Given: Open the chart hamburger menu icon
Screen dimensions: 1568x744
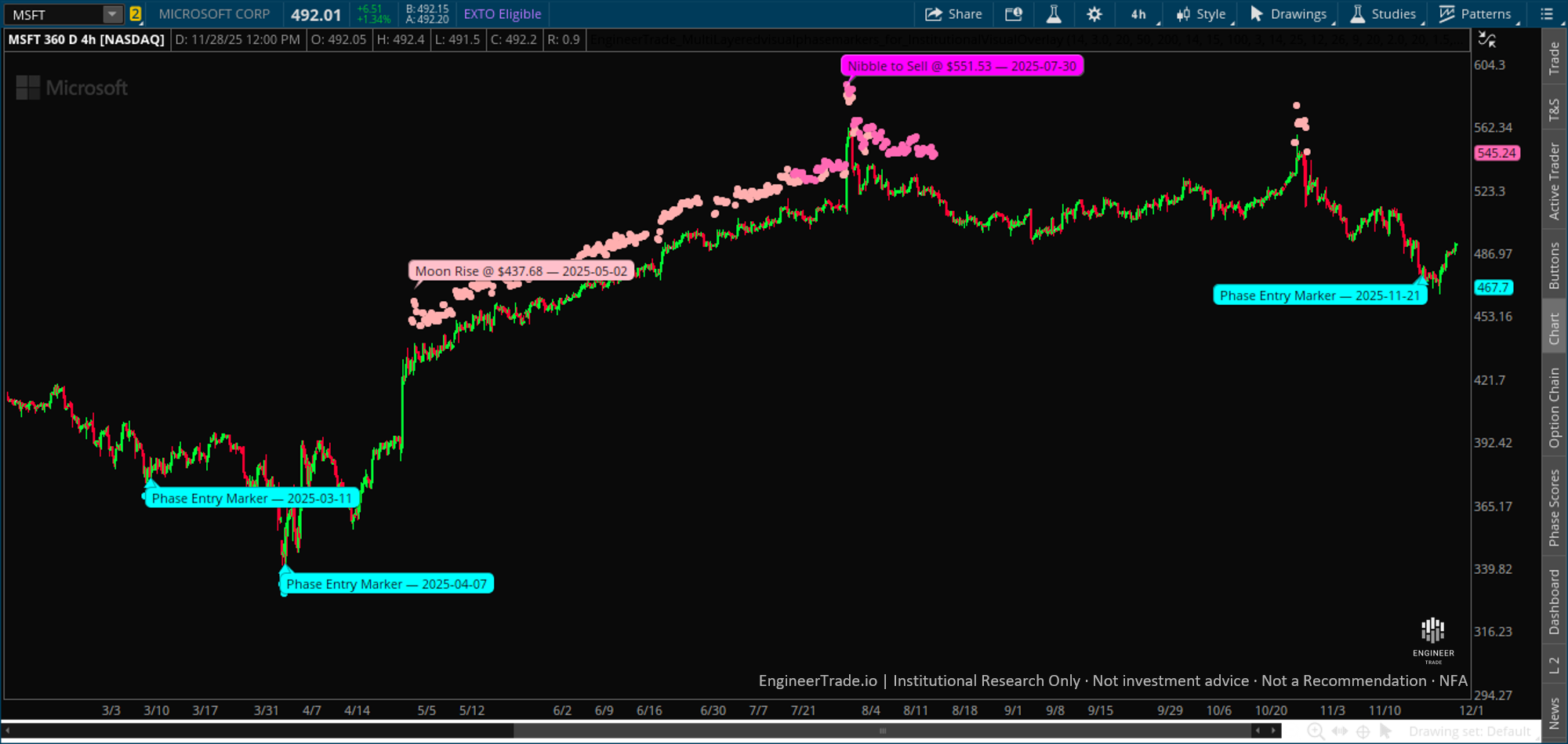Looking at the screenshot, I should [x=1545, y=13].
